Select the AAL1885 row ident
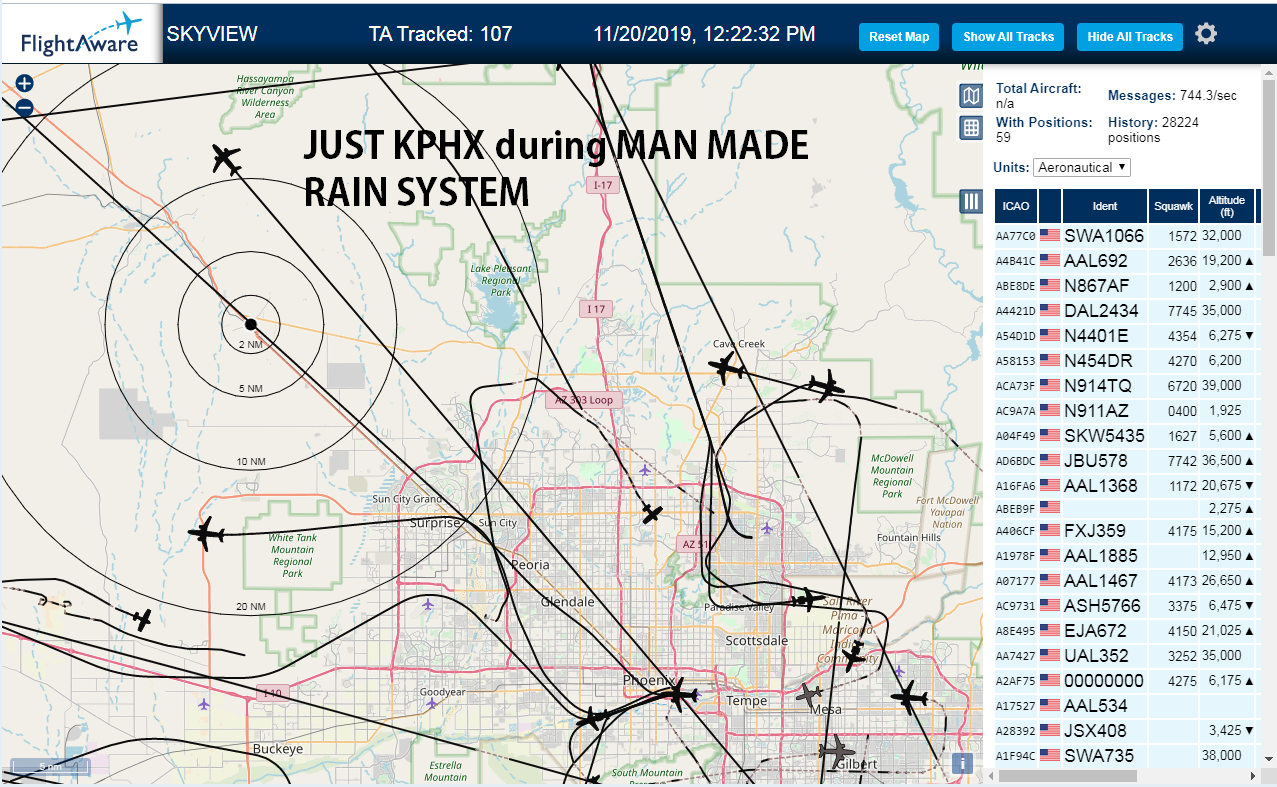The width and height of the screenshot is (1277, 787). point(1101,555)
